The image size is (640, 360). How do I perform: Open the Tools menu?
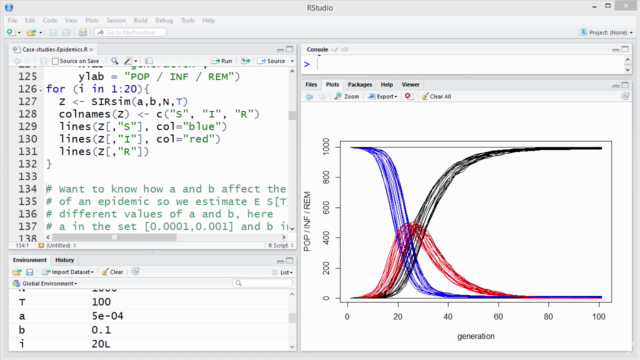[188, 20]
